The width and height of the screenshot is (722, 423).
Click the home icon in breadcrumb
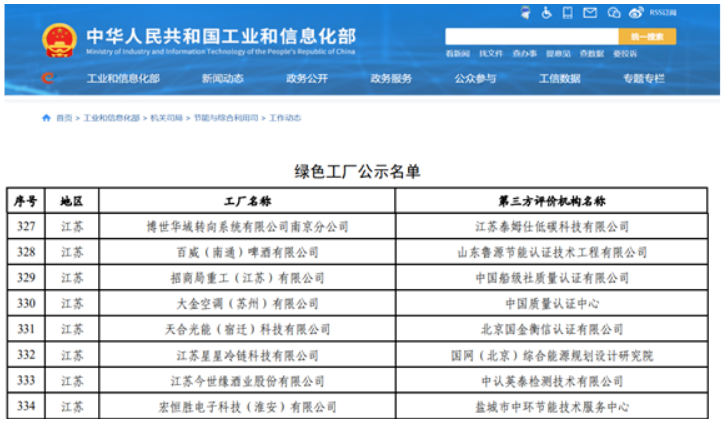(x=46, y=118)
